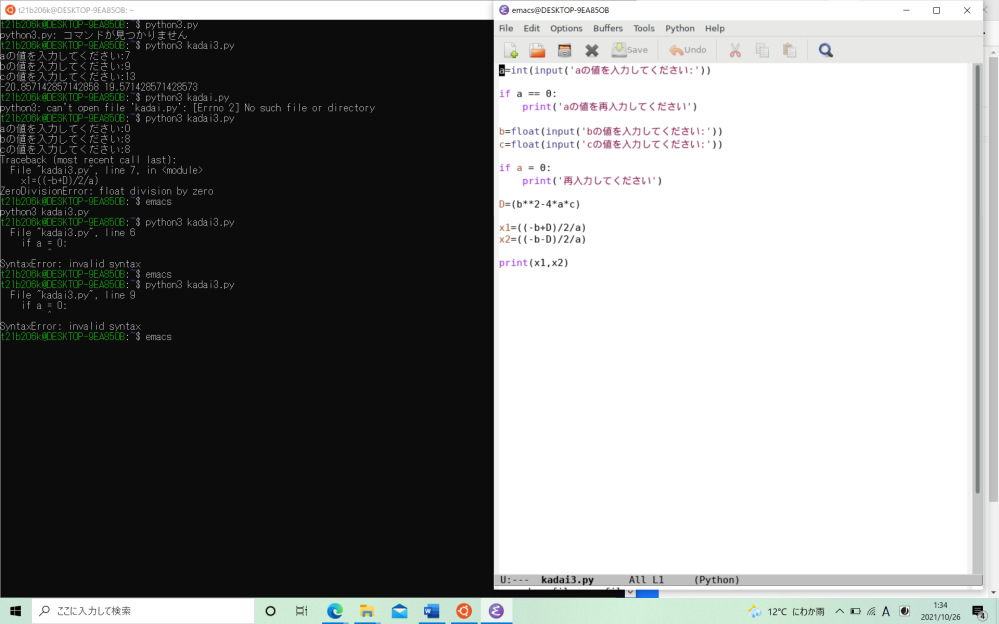The height and width of the screenshot is (624, 999).
Task: Click the Task View icon on taskbar
Action: pos(302,611)
